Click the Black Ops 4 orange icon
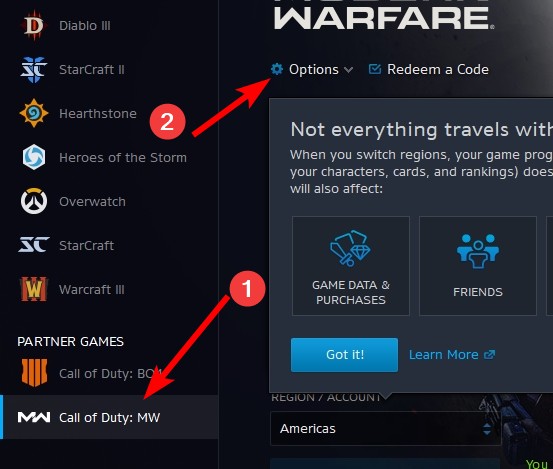Viewport: 553px width, 469px height. [34, 373]
